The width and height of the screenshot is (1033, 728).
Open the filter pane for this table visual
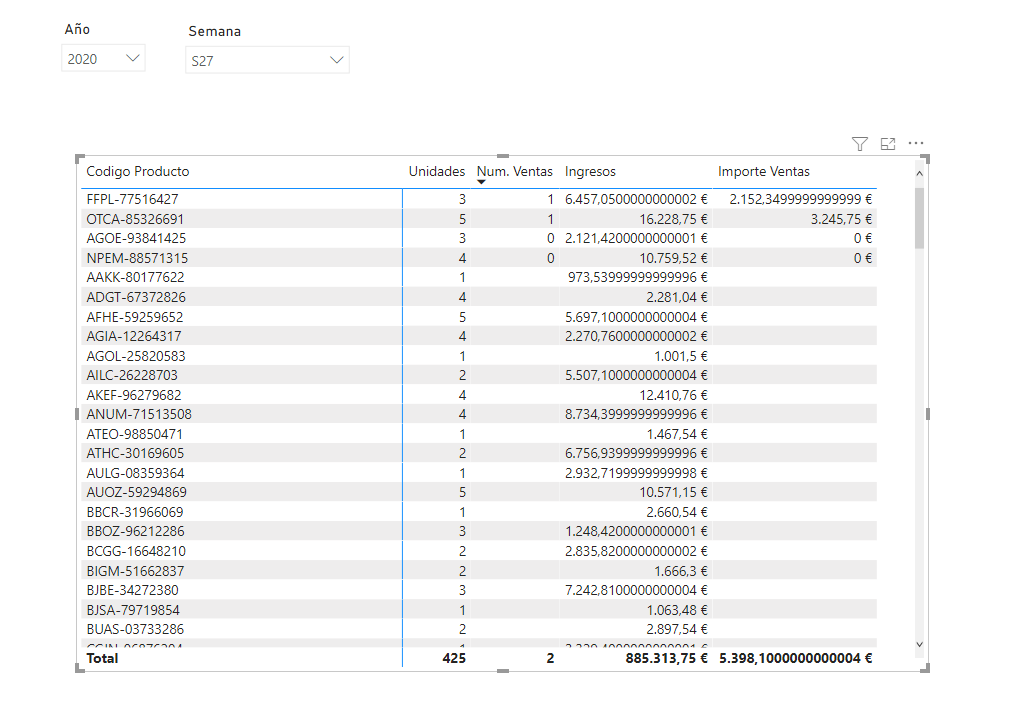pyautogui.click(x=859, y=144)
